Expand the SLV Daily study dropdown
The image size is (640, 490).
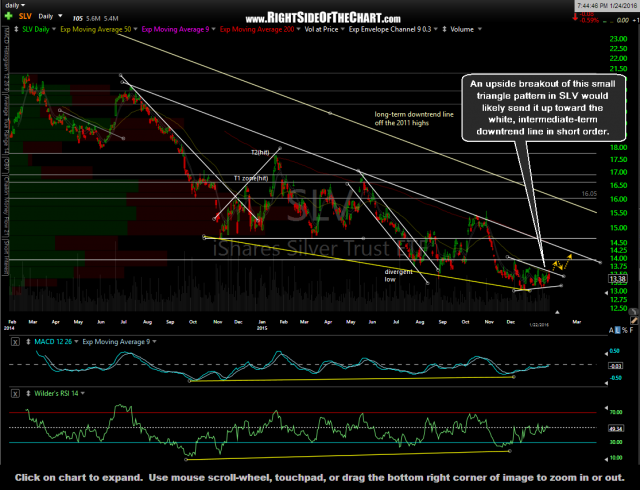[53, 29]
